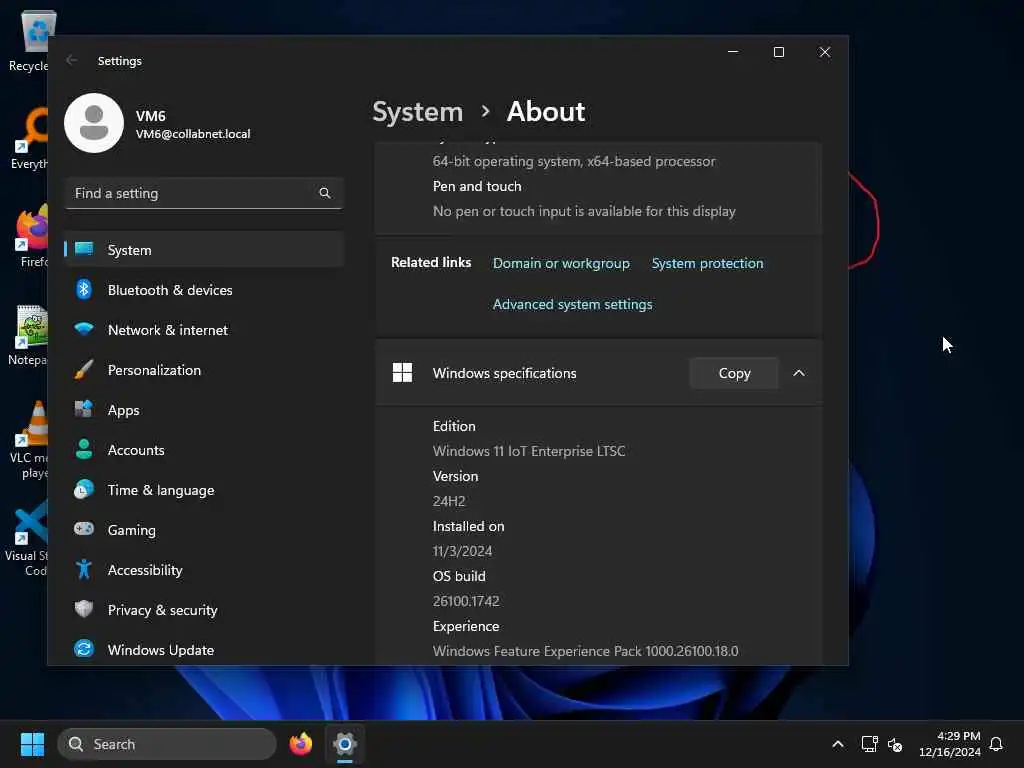The height and width of the screenshot is (768, 1024).
Task: Open Network & internet settings
Action: point(204,329)
